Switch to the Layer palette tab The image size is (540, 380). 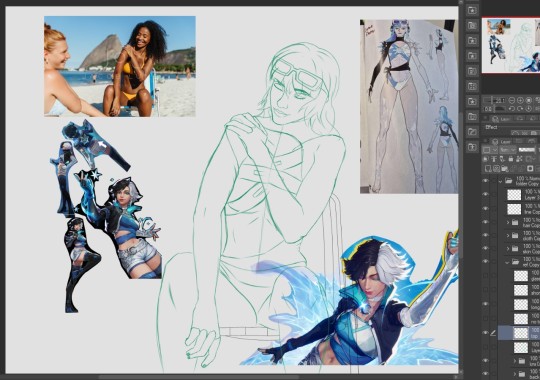click(x=501, y=142)
